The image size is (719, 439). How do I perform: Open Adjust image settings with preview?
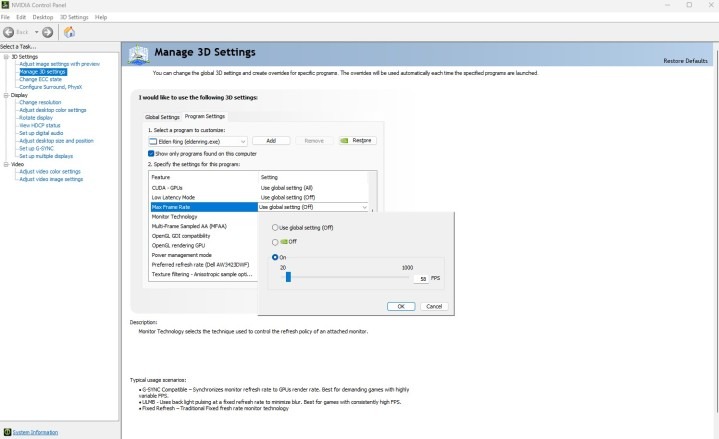tap(59, 64)
